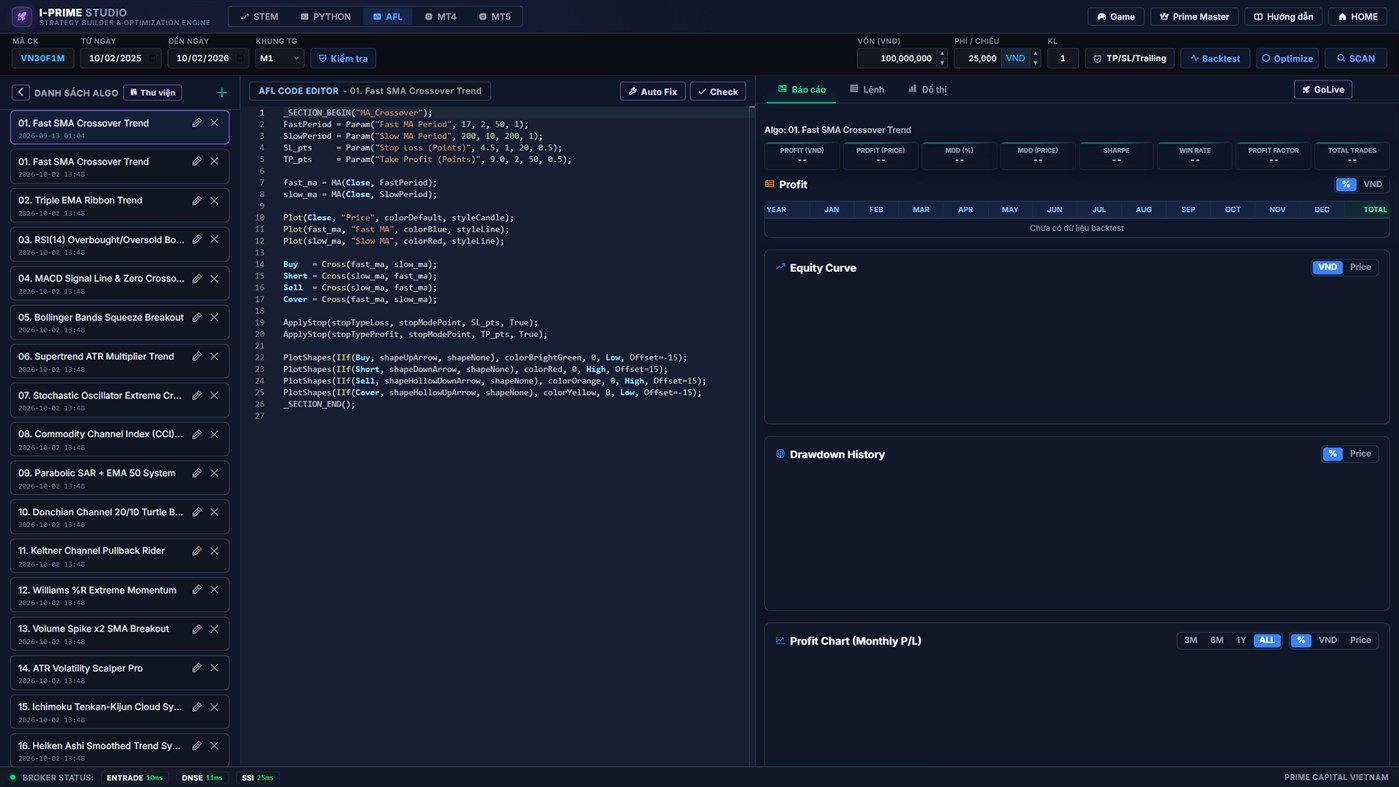Edit the 07. Stochastic Oscillator Extreme algo
The width and height of the screenshot is (1399, 787).
(x=197, y=395)
